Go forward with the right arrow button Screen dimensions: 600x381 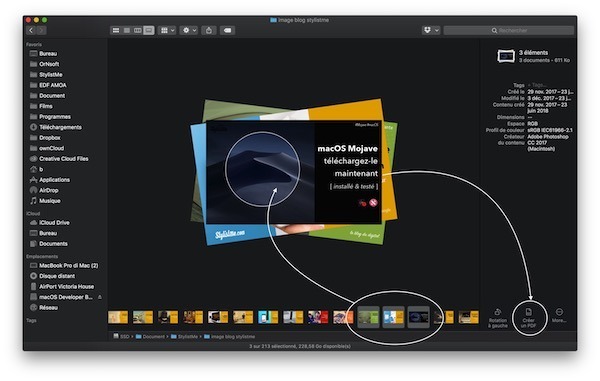click(x=41, y=30)
